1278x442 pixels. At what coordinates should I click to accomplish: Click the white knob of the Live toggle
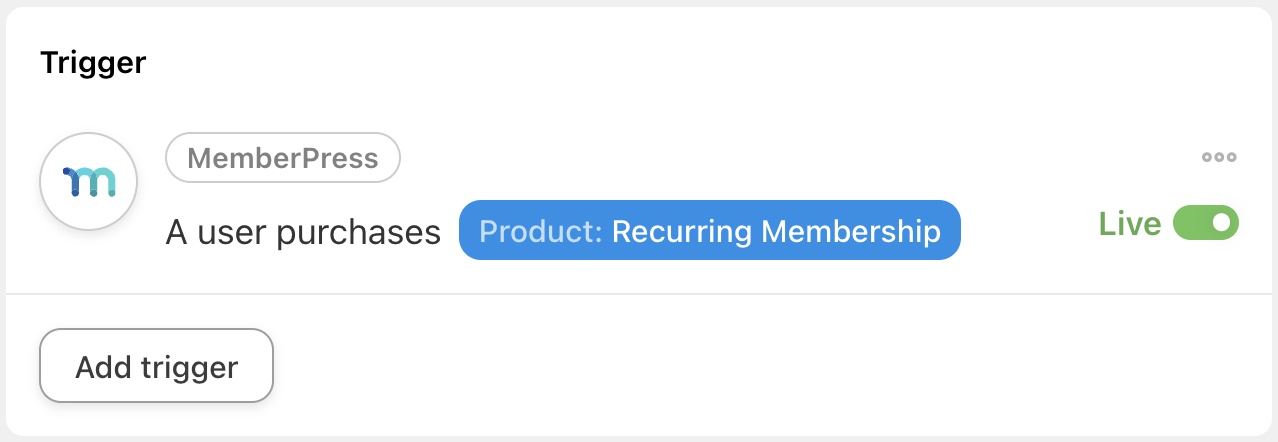pyautogui.click(x=1221, y=223)
